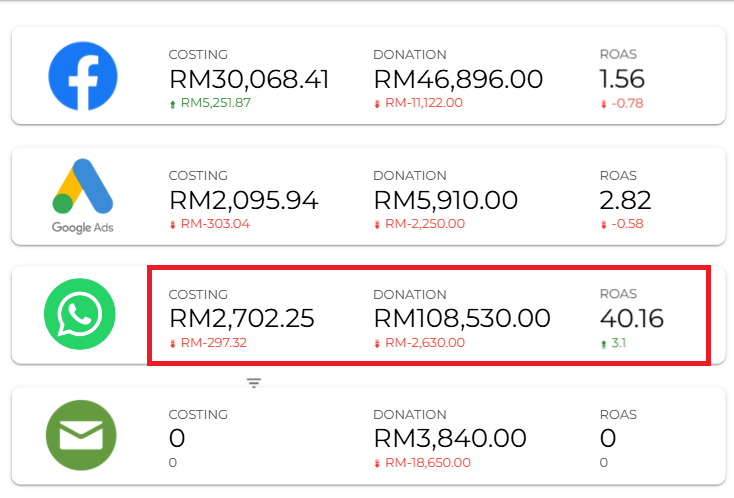
Task: Click email donation change RM-18,650.00
Action: 428,463
